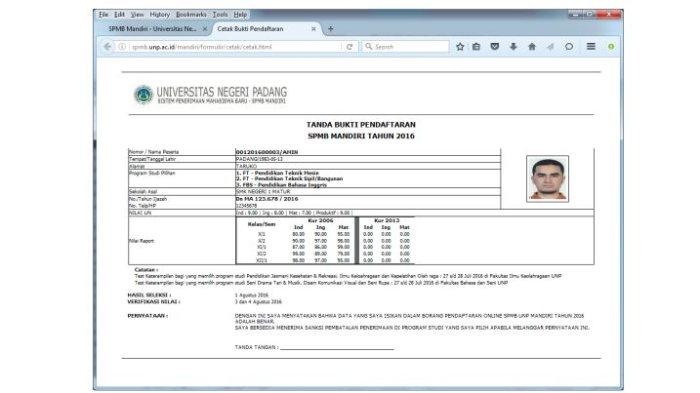Bookmark this page with the star icon
700x393 pixels.
point(460,46)
